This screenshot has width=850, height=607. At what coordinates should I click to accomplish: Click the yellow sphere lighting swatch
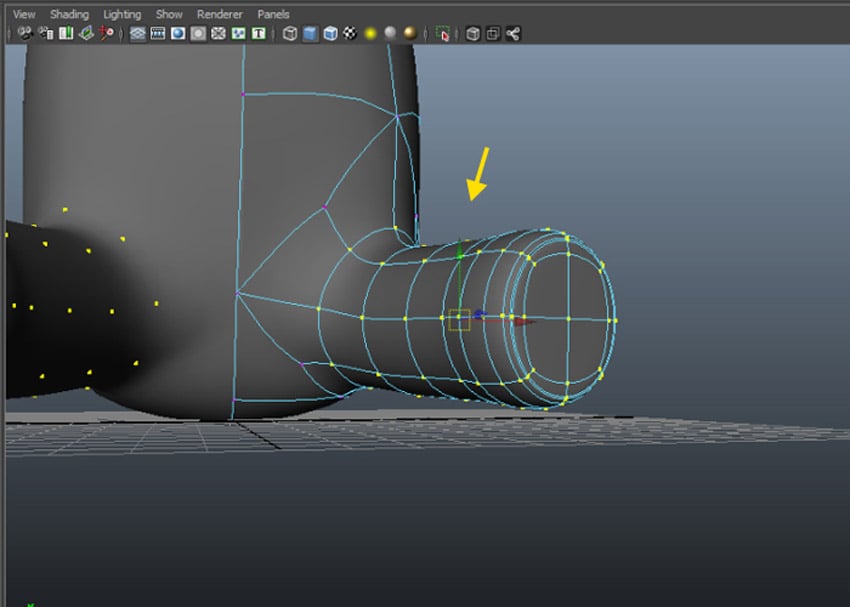tap(370, 33)
